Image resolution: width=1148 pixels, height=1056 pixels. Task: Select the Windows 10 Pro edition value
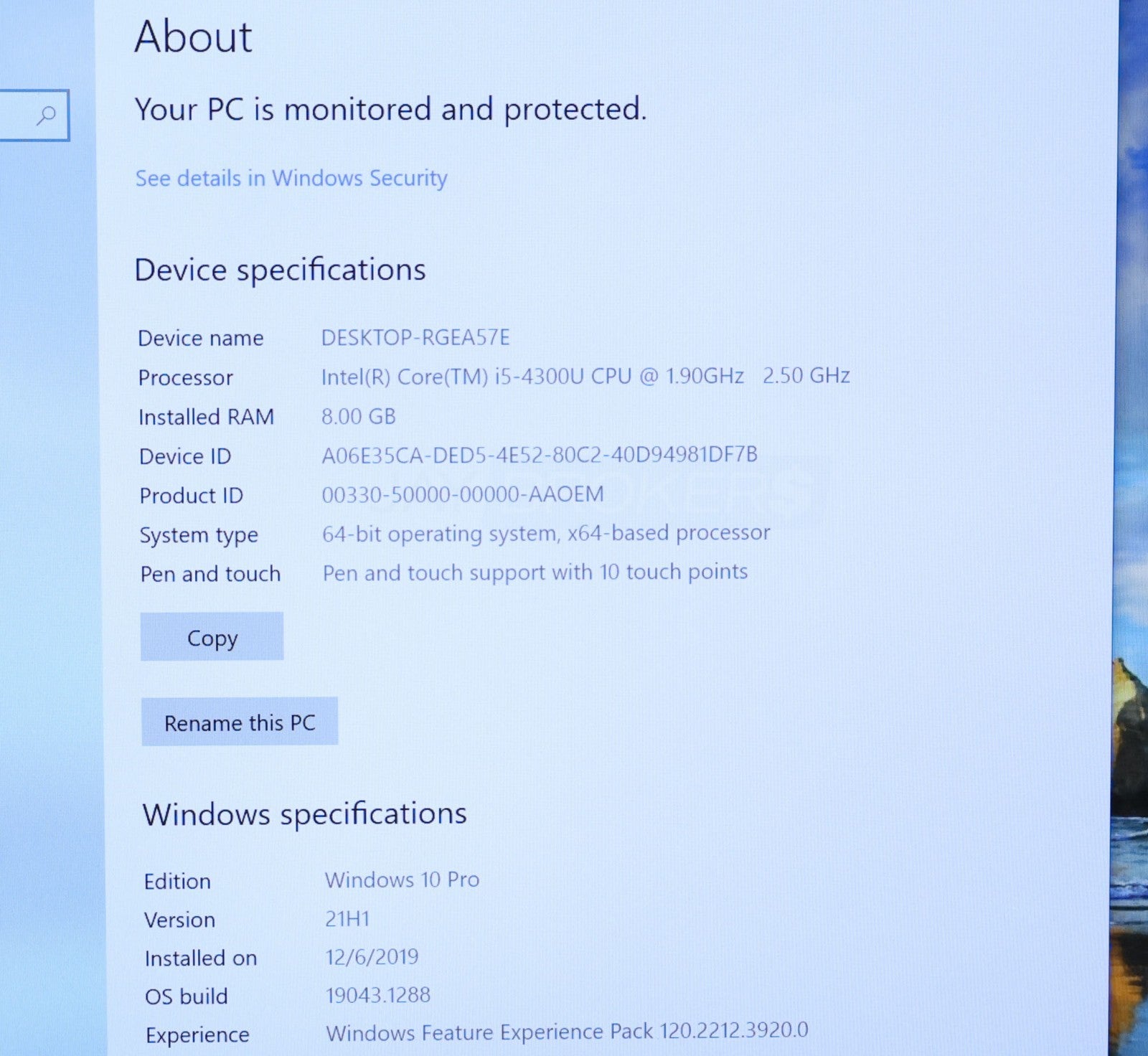pyautogui.click(x=402, y=880)
